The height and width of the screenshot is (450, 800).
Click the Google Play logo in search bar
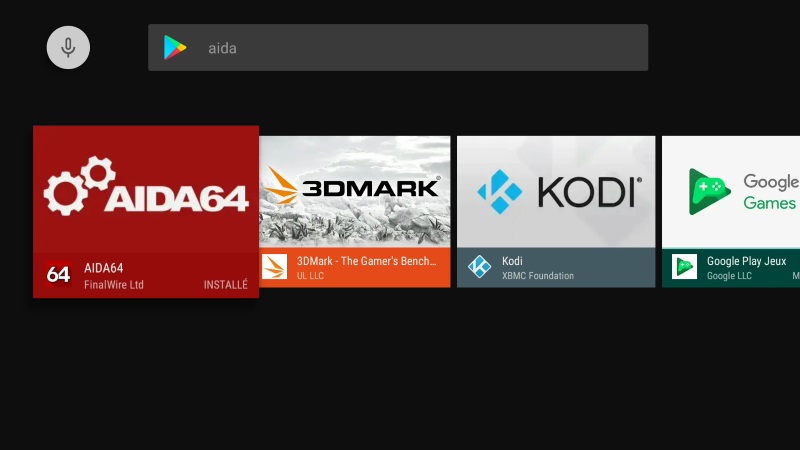(x=174, y=47)
